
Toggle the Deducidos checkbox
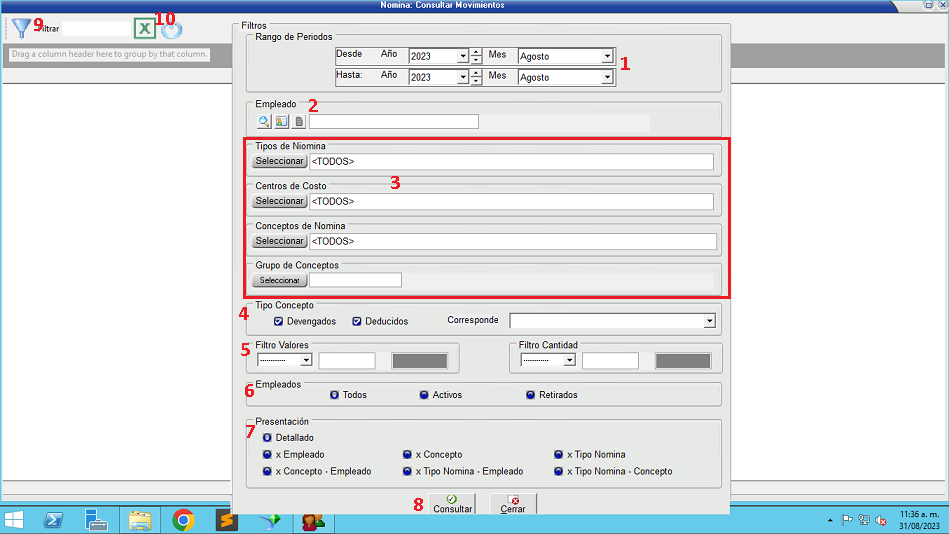357,321
